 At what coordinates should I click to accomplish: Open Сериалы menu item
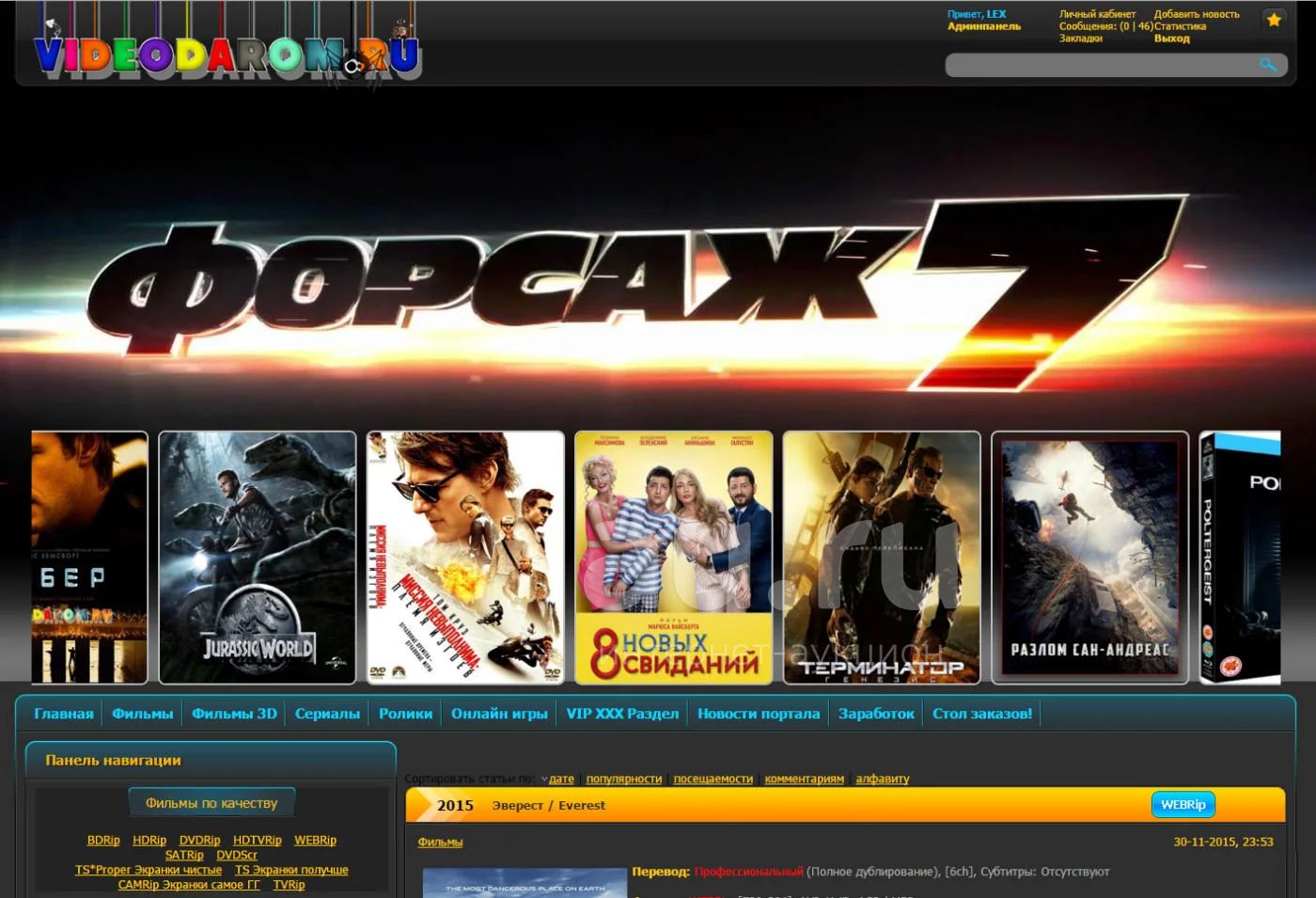pos(327,714)
